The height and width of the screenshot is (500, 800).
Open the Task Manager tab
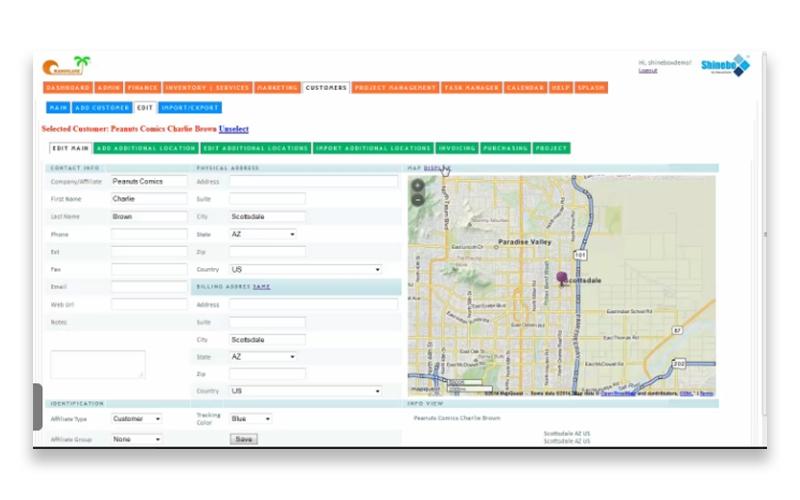[471, 88]
